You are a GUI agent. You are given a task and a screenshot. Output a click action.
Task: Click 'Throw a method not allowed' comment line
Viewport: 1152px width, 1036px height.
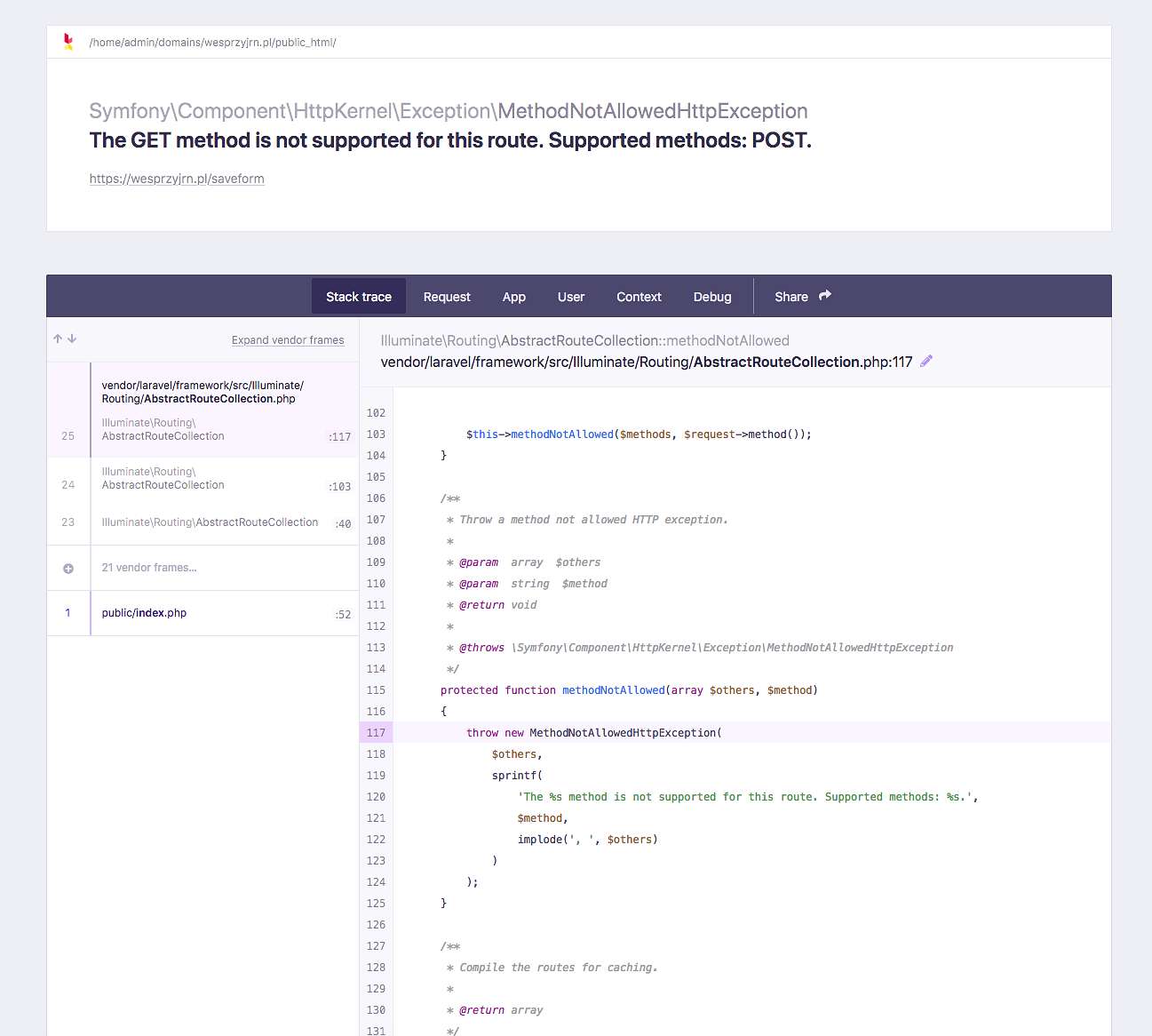pyautogui.click(x=587, y=520)
